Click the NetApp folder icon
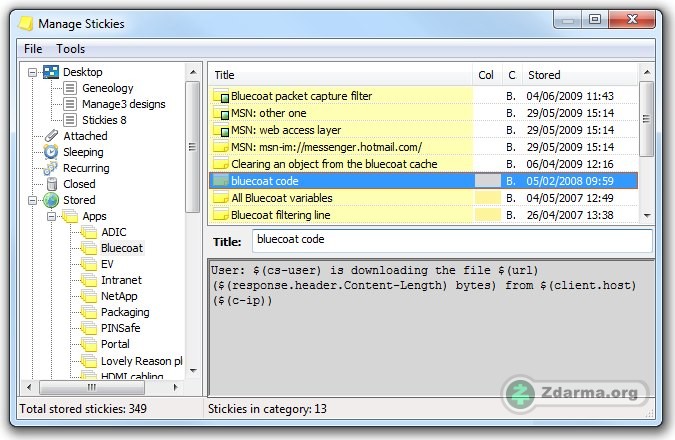 [89, 296]
